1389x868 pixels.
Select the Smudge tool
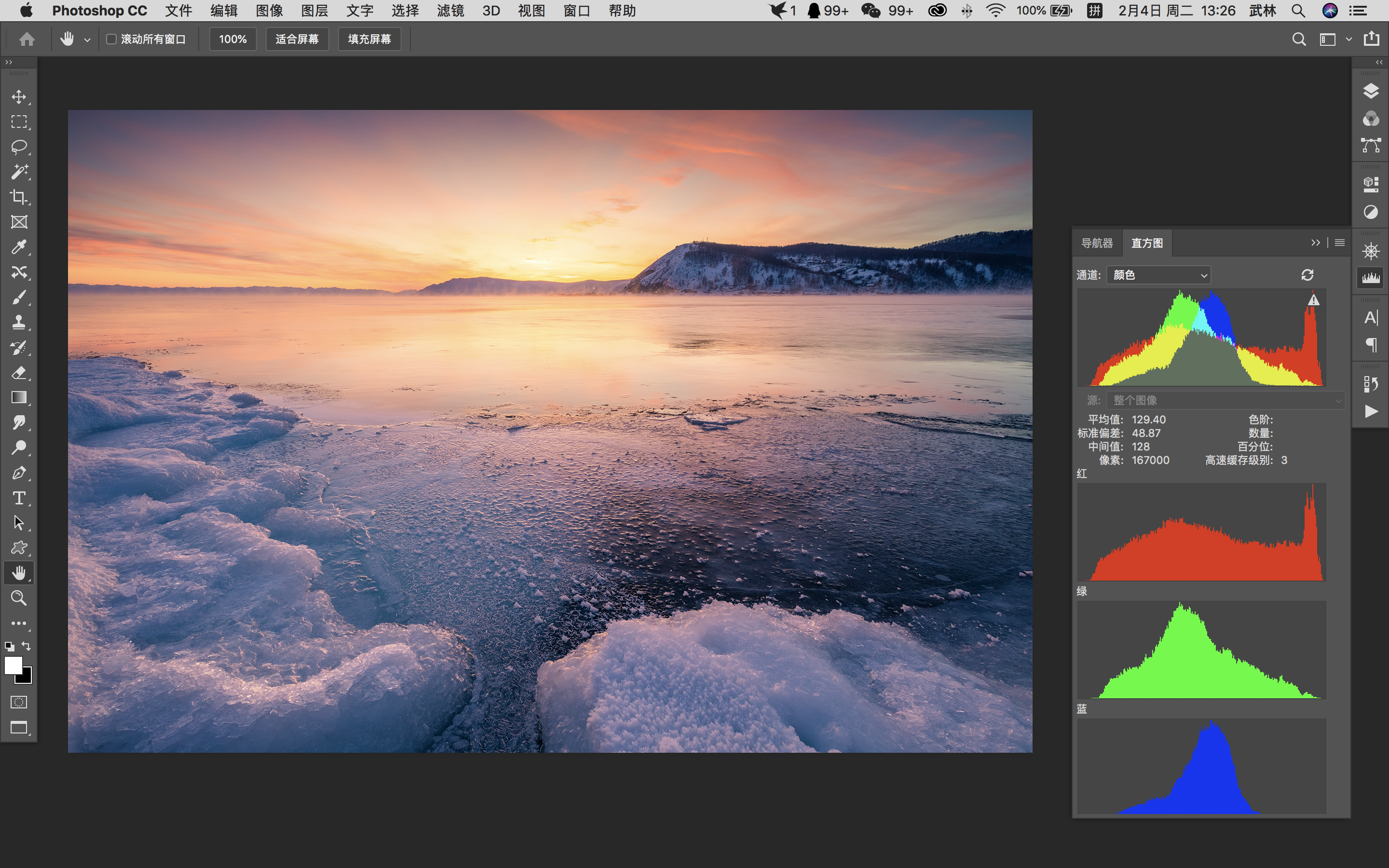[19, 422]
